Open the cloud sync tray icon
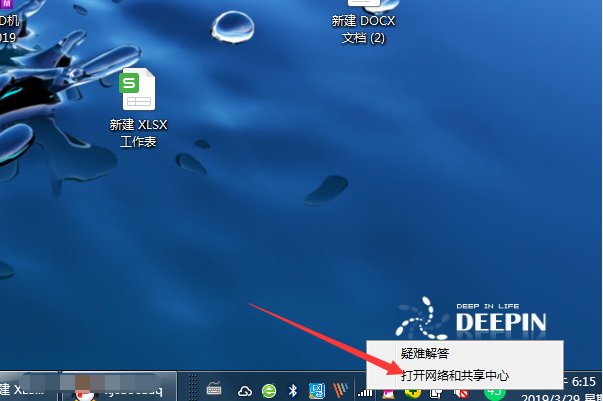 pyautogui.click(x=245, y=391)
